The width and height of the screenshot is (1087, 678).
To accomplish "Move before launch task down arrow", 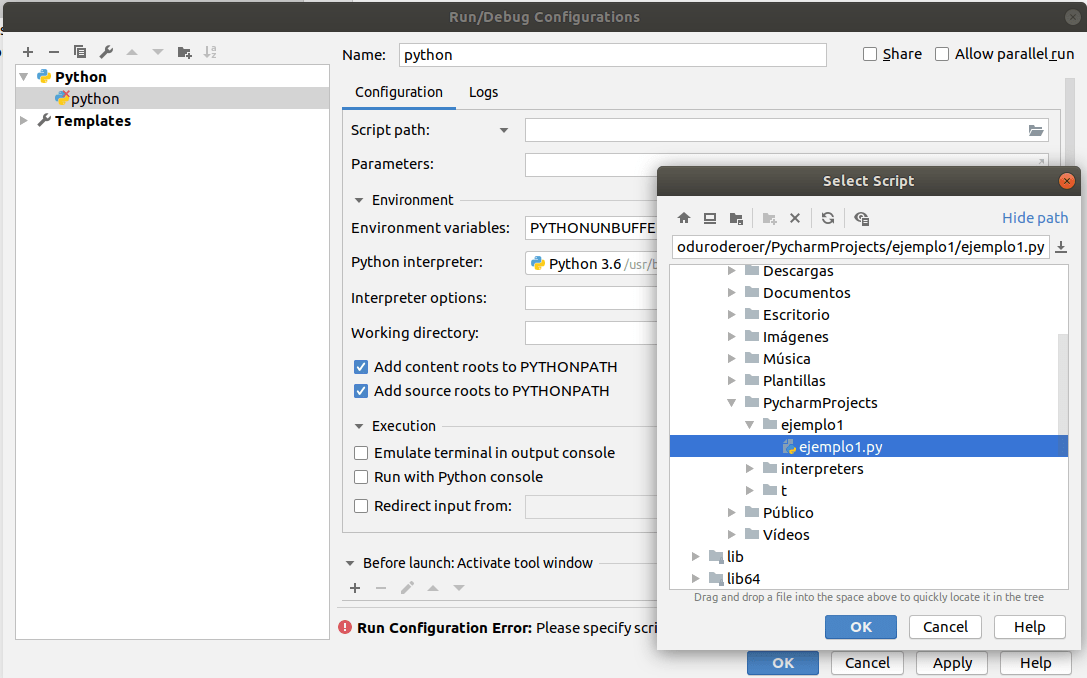I will point(459,588).
